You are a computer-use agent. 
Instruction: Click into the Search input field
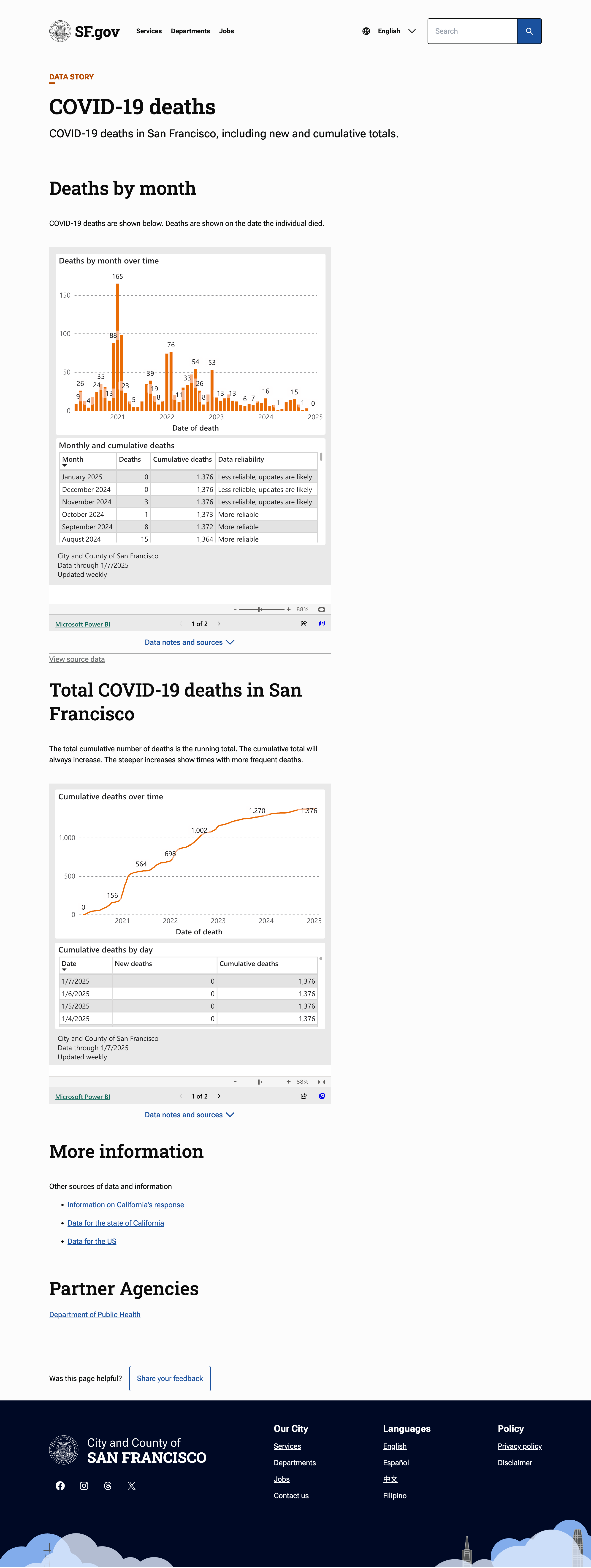472,31
